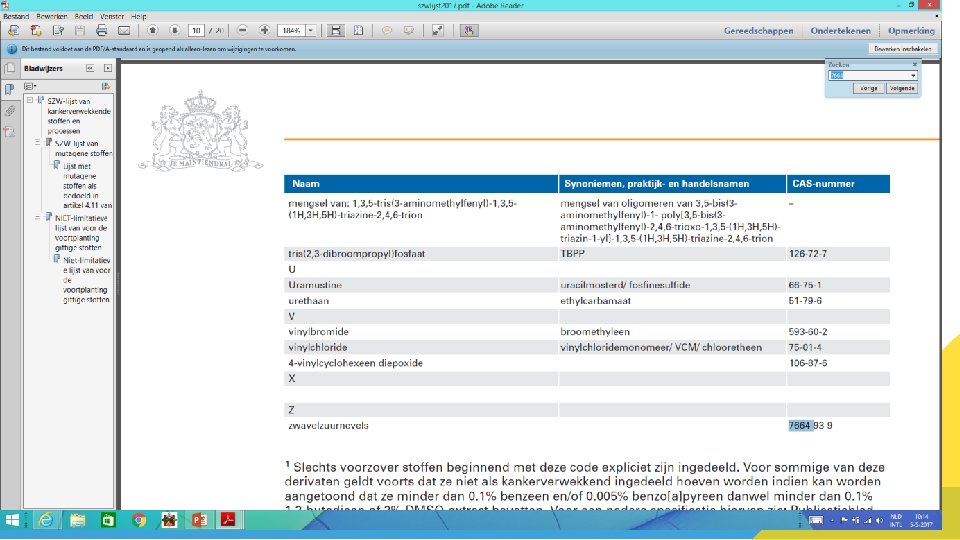Screen dimensions: 960x540
Task: Click the Zoeken search text field
Action: click(x=868, y=75)
